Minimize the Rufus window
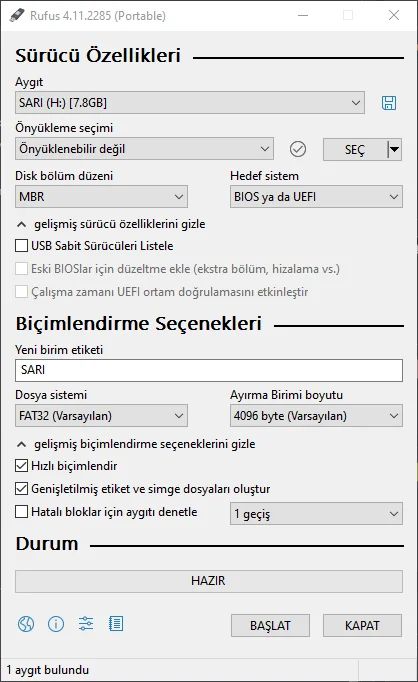The height and width of the screenshot is (682, 418). coord(303,16)
